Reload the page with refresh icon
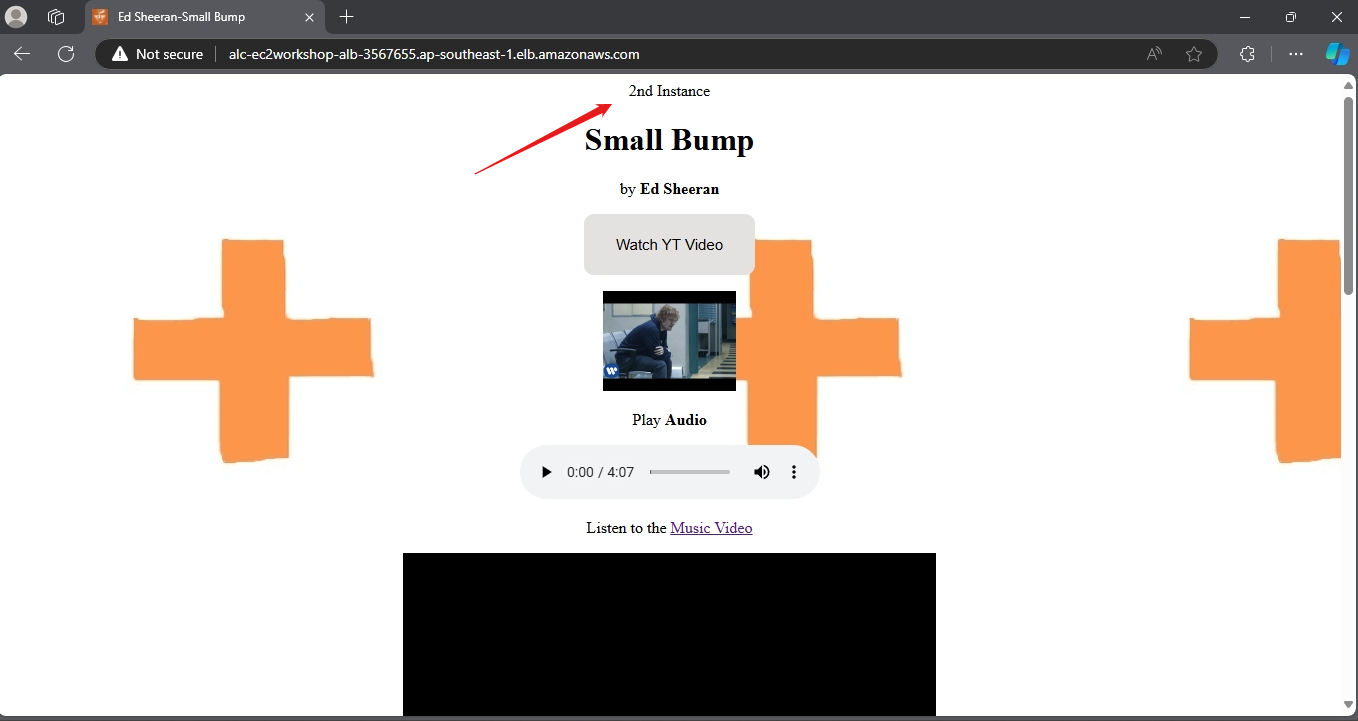This screenshot has width=1358, height=721. (66, 54)
